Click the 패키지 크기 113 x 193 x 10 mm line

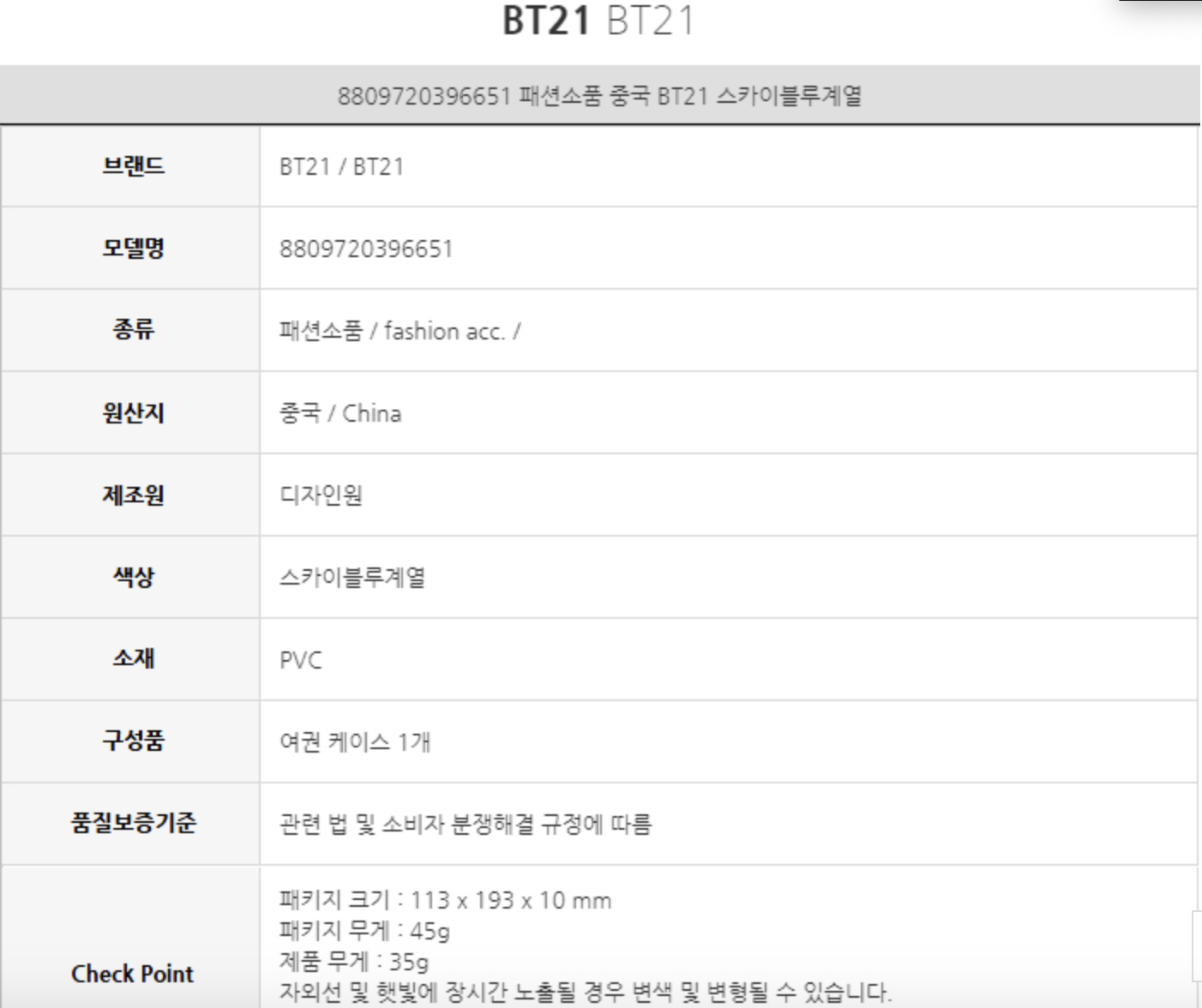(445, 900)
